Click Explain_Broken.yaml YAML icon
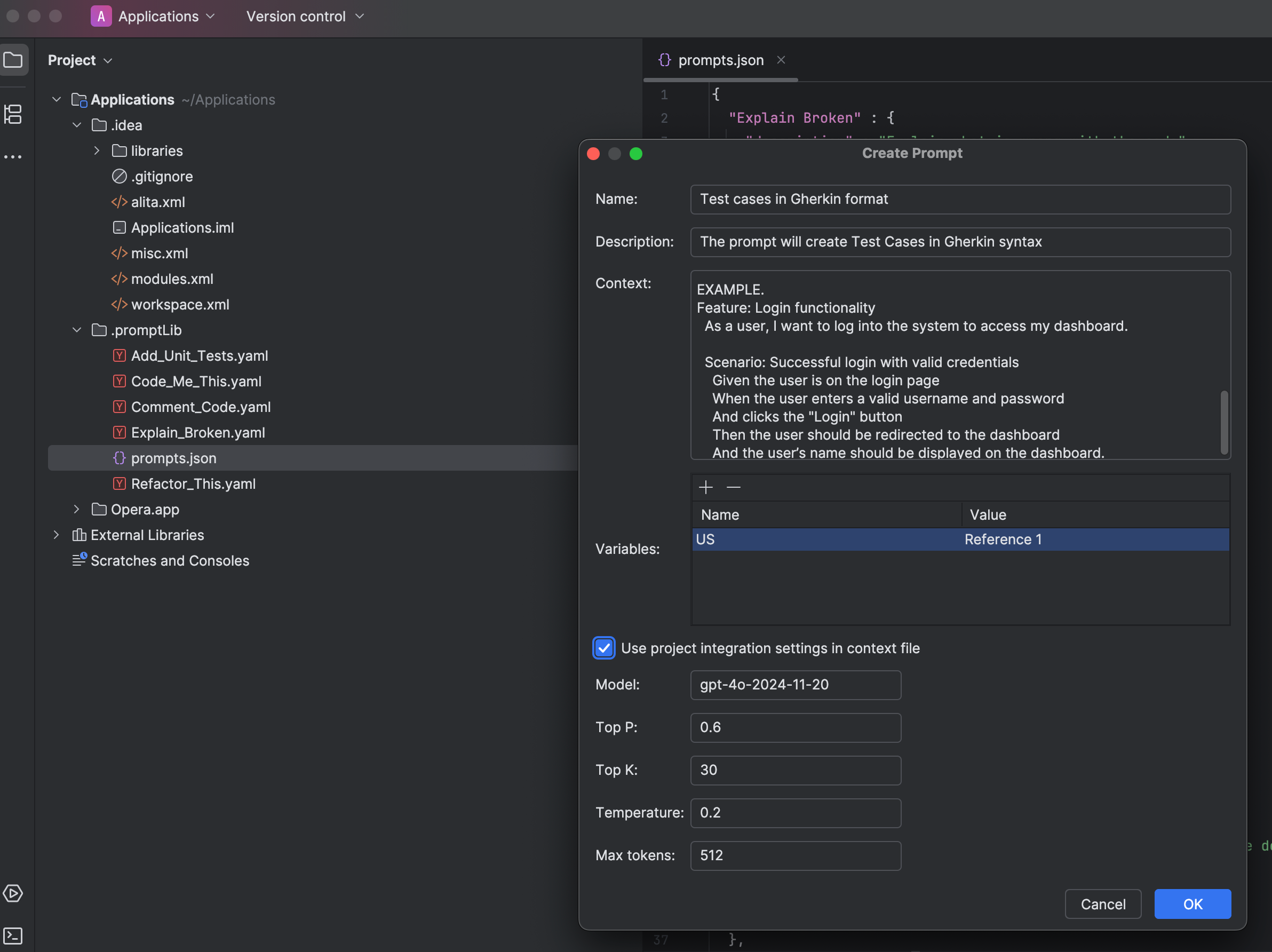This screenshot has height=952, width=1272. pyautogui.click(x=119, y=432)
